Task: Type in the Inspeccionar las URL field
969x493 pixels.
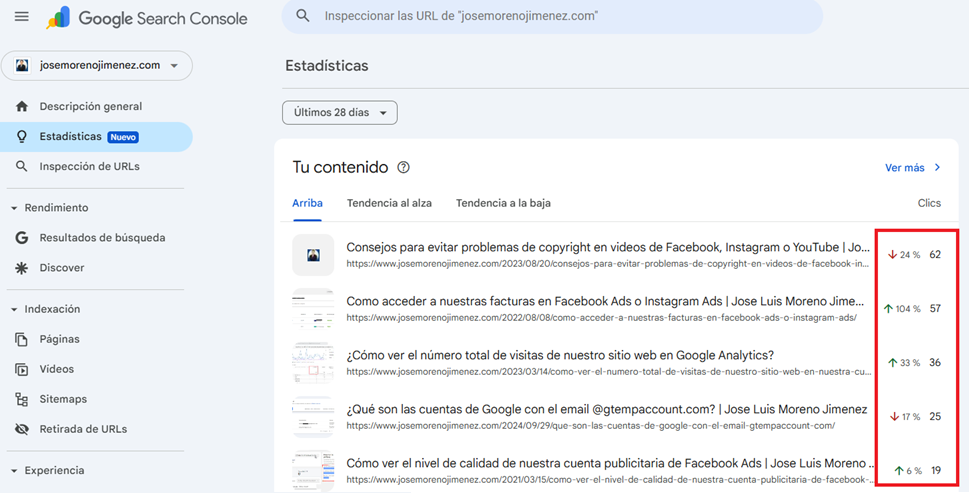Action: [x=560, y=16]
